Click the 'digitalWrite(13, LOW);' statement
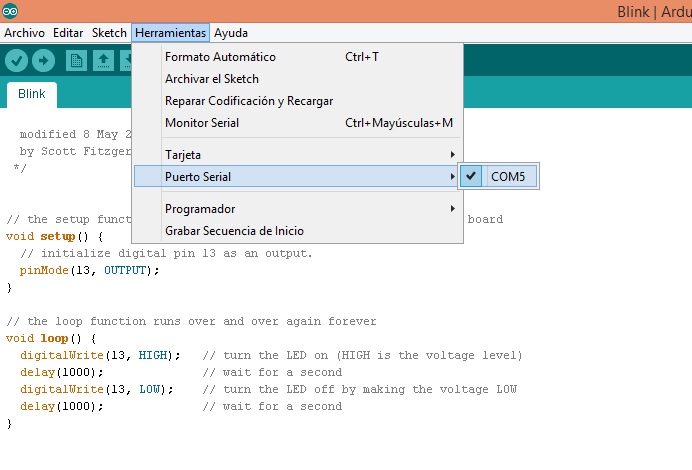 pyautogui.click(x=97, y=389)
